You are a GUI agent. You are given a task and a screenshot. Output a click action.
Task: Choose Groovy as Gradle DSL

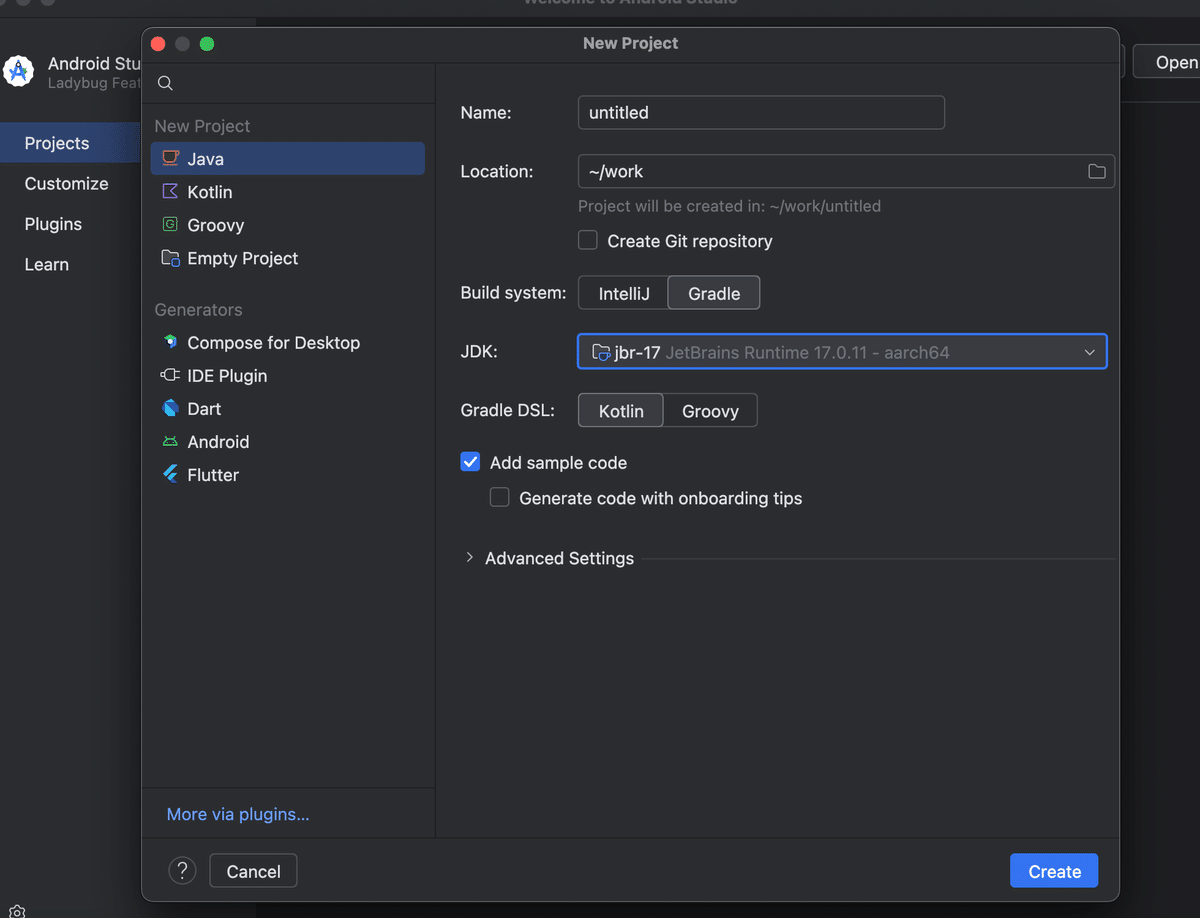[x=710, y=411]
